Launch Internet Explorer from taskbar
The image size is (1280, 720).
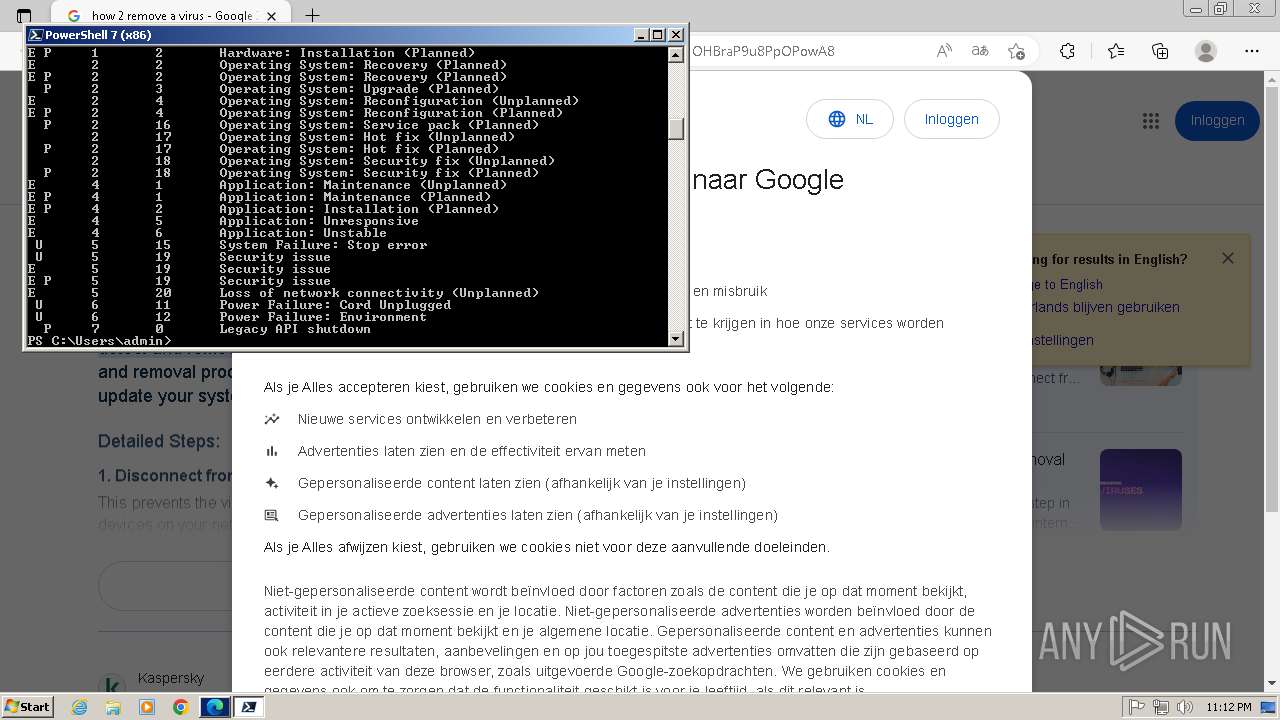pos(80,707)
